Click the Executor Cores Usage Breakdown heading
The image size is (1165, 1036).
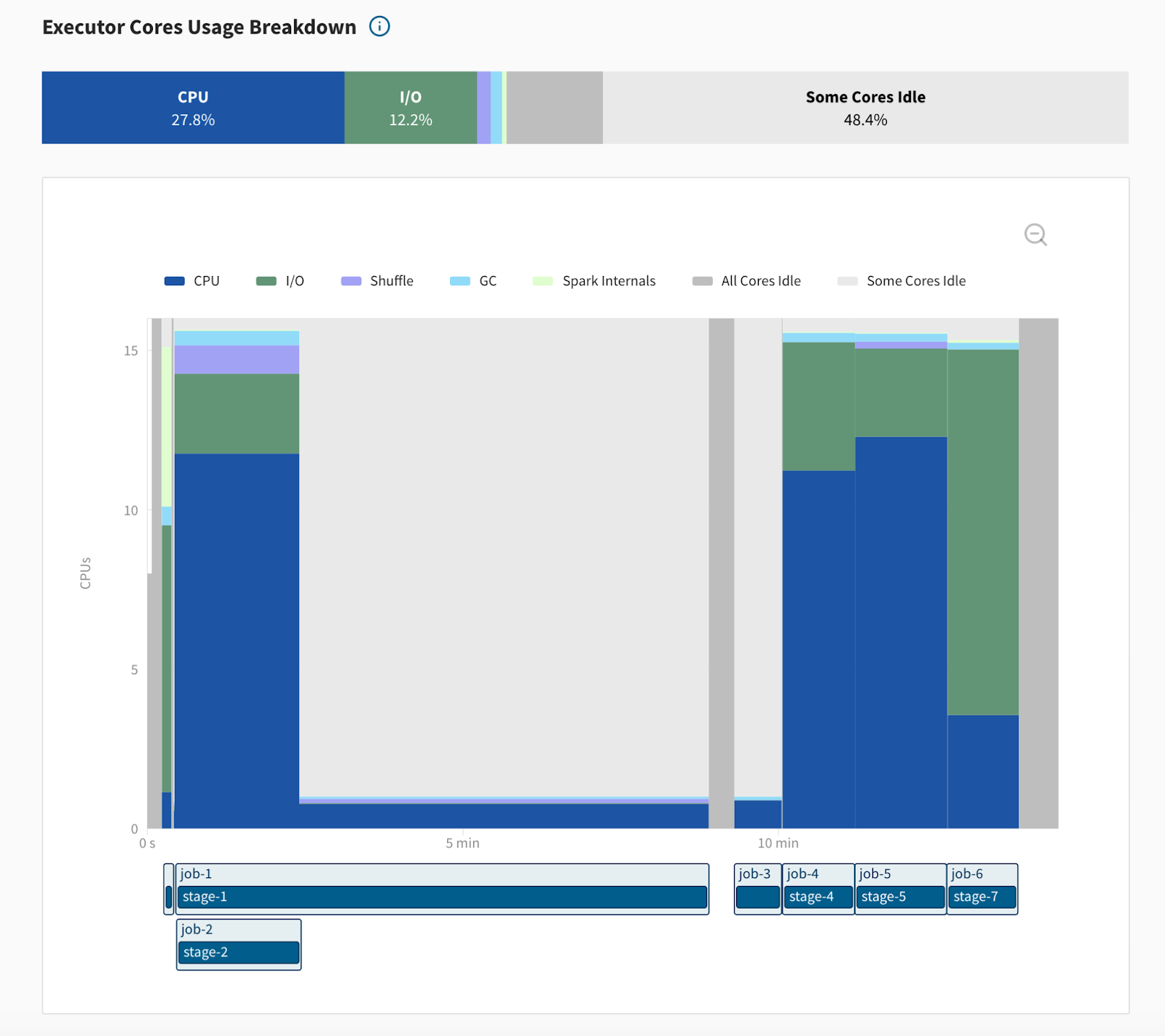200,27
